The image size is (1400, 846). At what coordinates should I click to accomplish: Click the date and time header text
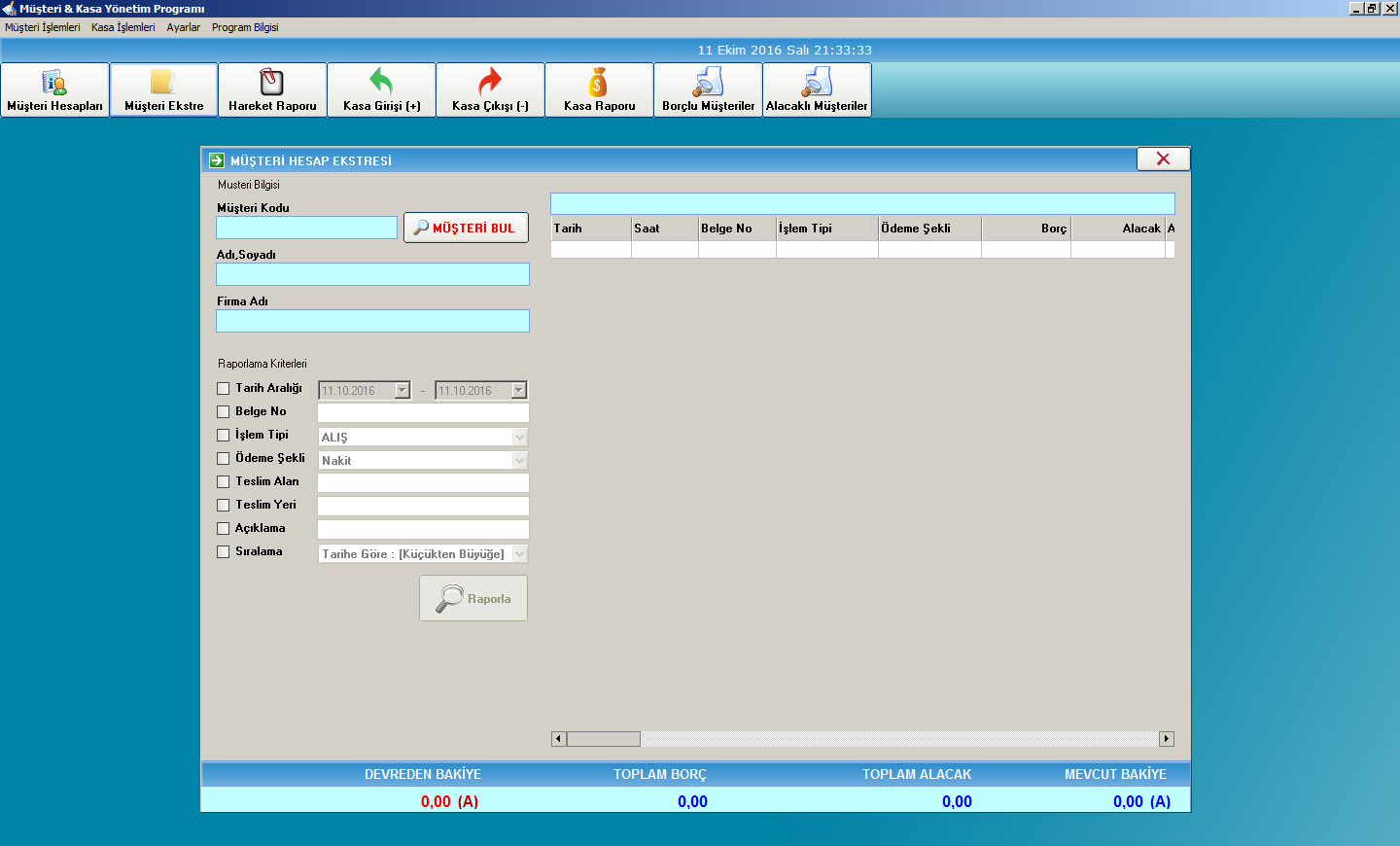pos(785,50)
